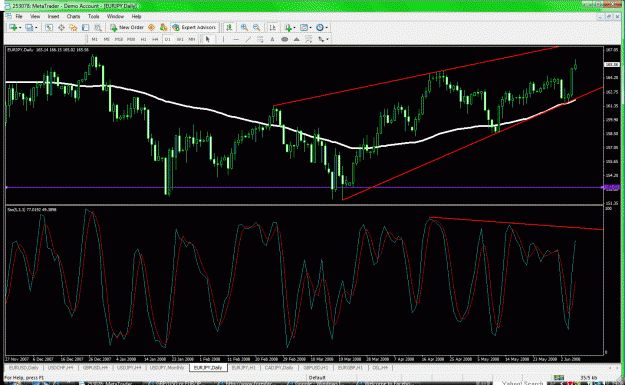Switch timeframe to H4

tap(155, 39)
